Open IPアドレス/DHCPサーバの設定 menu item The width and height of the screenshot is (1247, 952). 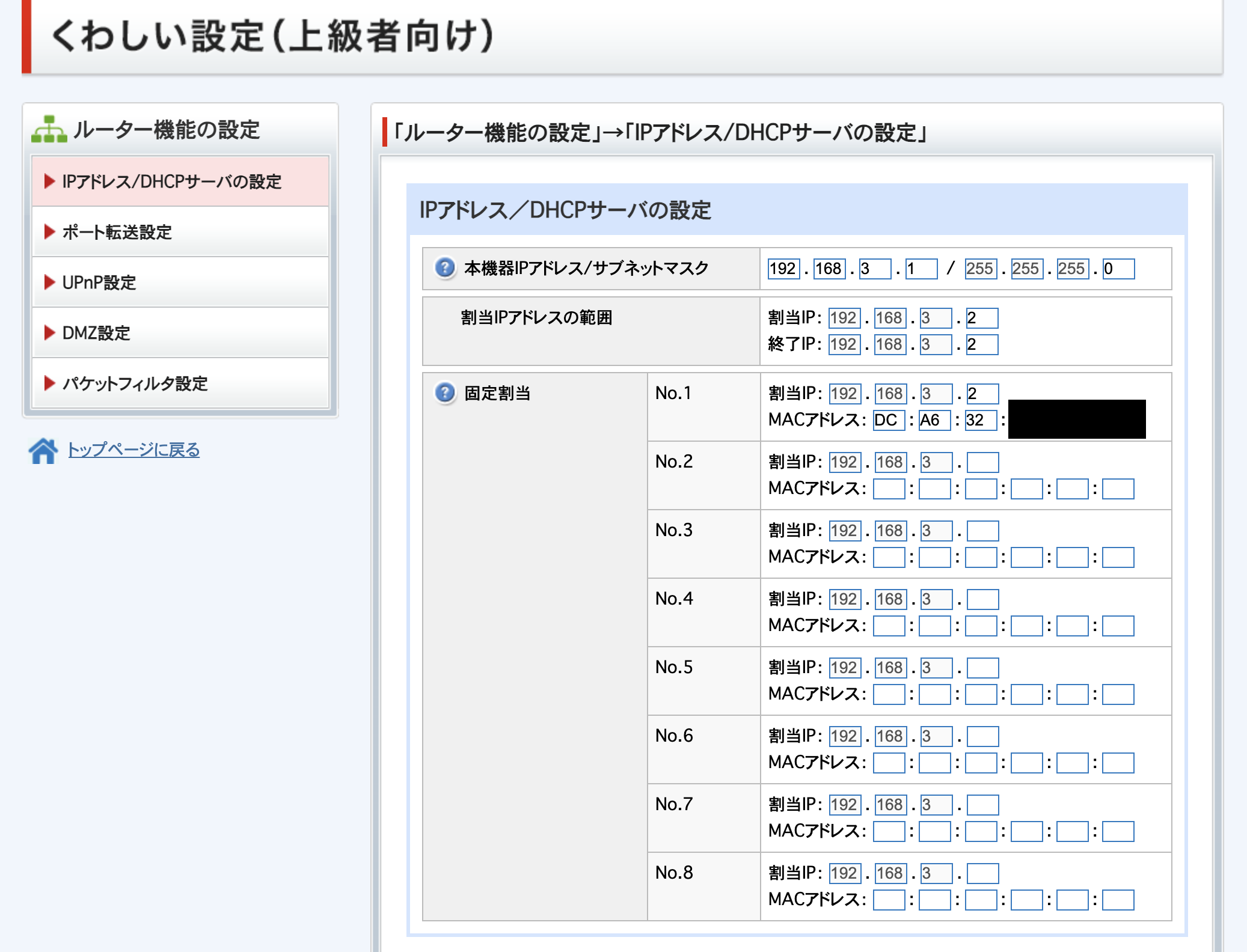pyautogui.click(x=171, y=182)
